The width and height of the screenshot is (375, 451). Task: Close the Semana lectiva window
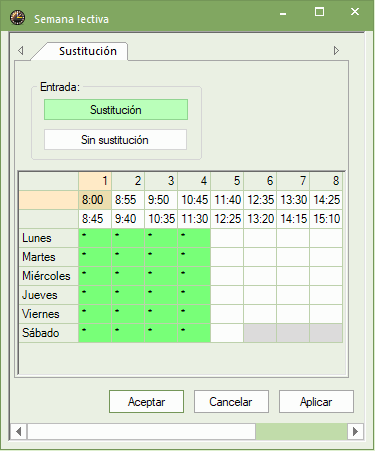355,12
